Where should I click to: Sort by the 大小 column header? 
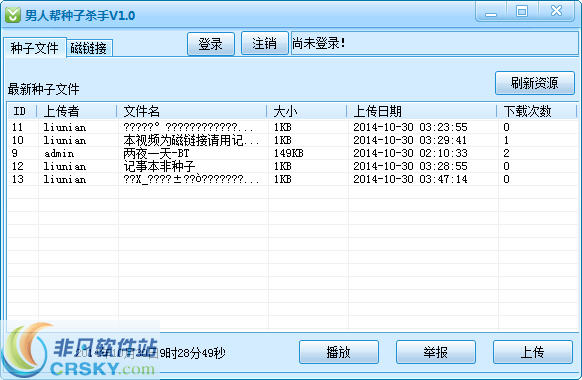(x=307, y=111)
